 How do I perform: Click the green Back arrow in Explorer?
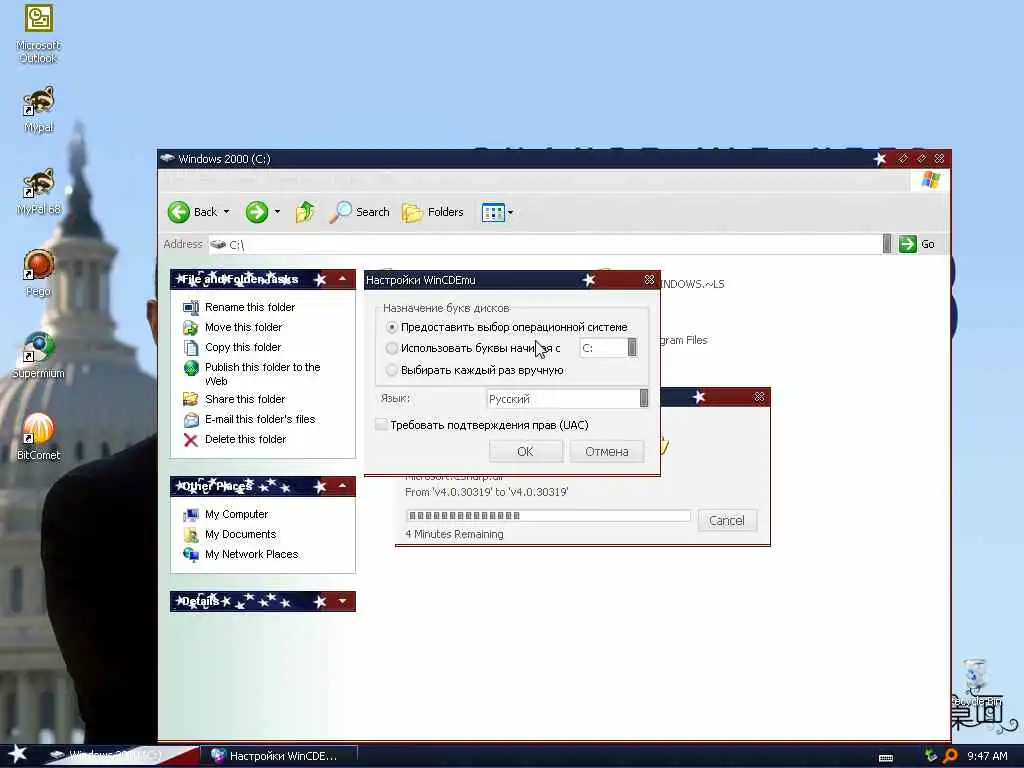178,212
